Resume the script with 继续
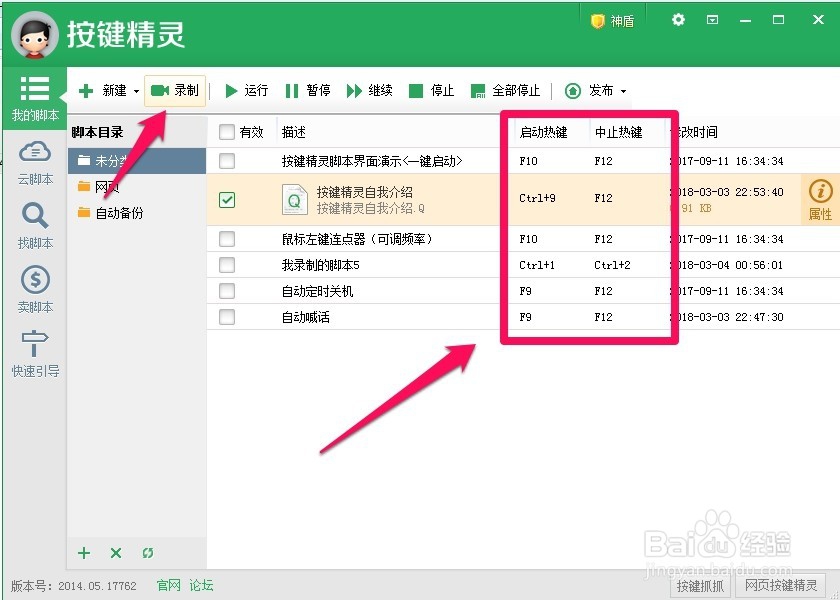The image size is (840, 600). pyautogui.click(x=370, y=91)
